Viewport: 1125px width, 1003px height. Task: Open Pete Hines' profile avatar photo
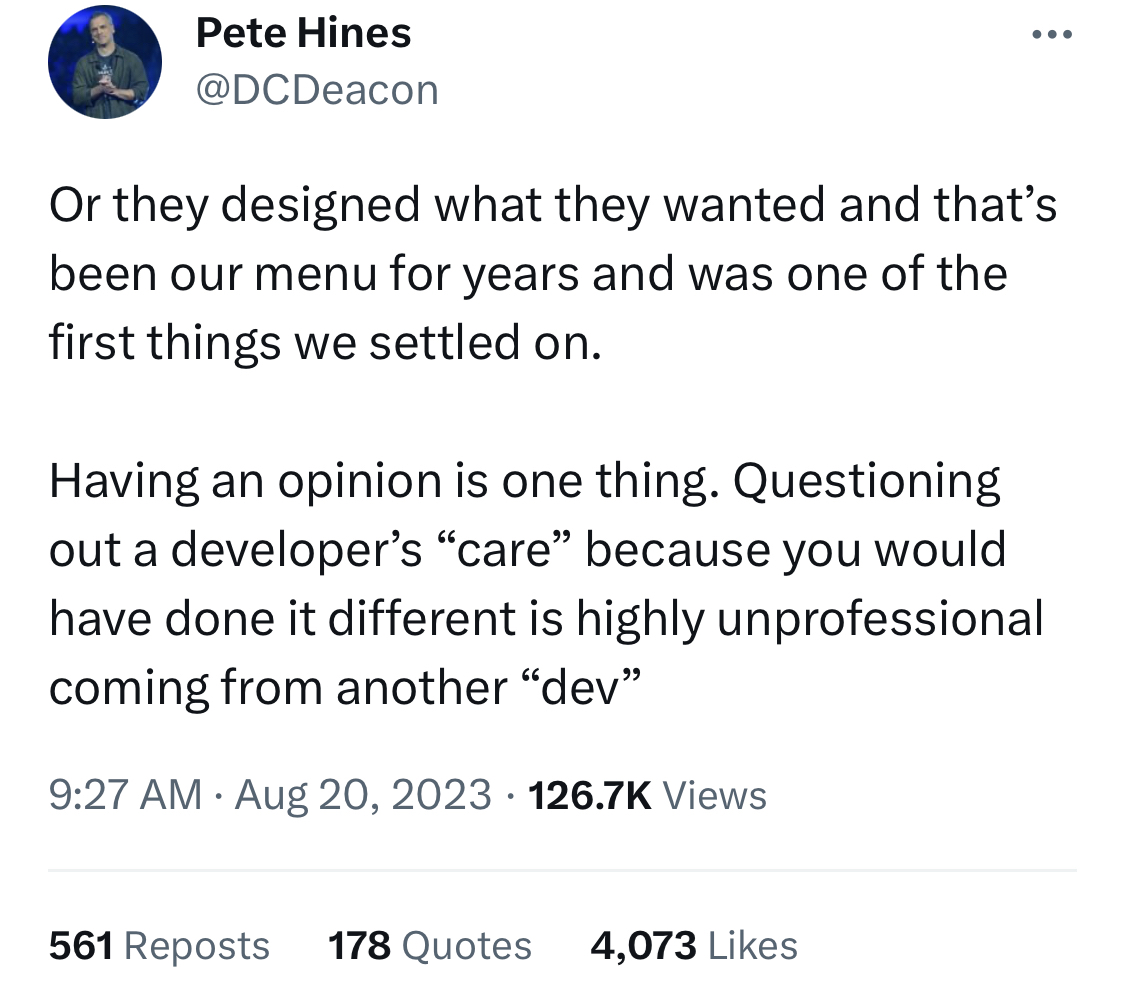tap(105, 62)
